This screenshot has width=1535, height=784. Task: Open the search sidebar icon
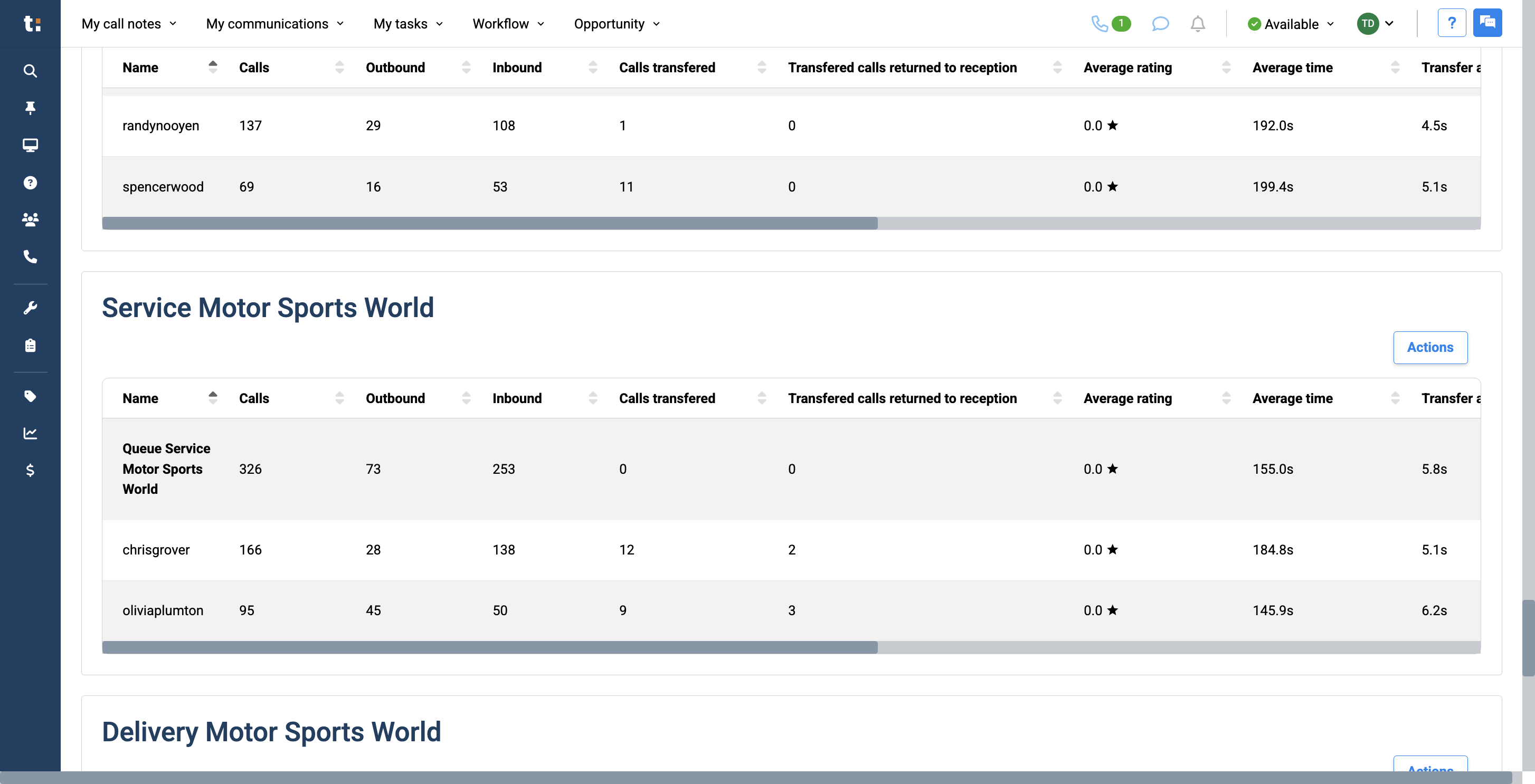pyautogui.click(x=30, y=70)
